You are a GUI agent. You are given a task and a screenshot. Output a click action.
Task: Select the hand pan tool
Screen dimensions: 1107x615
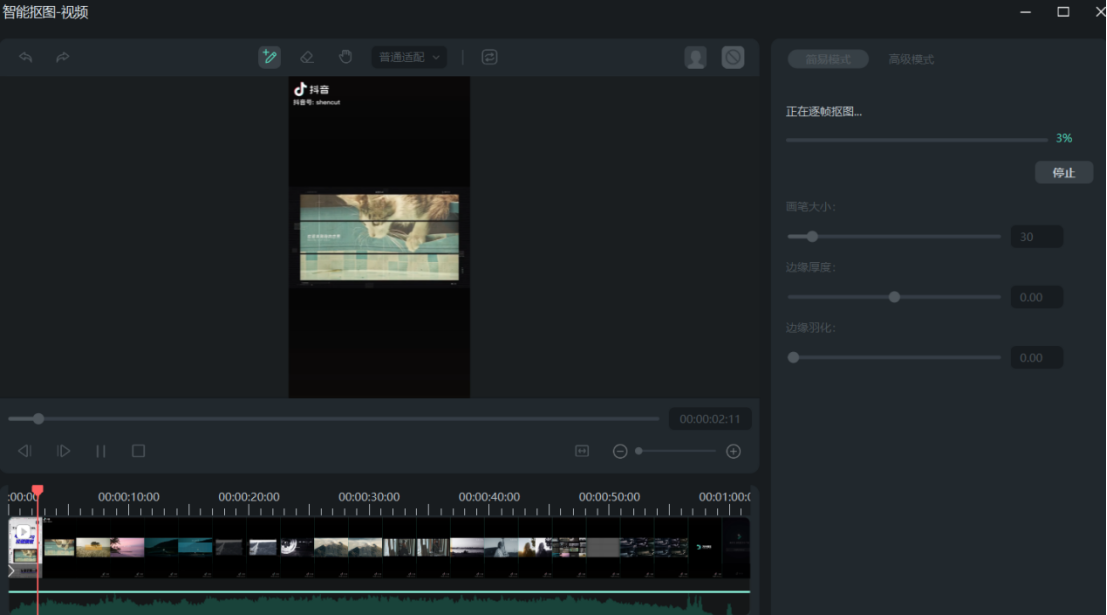(x=345, y=58)
